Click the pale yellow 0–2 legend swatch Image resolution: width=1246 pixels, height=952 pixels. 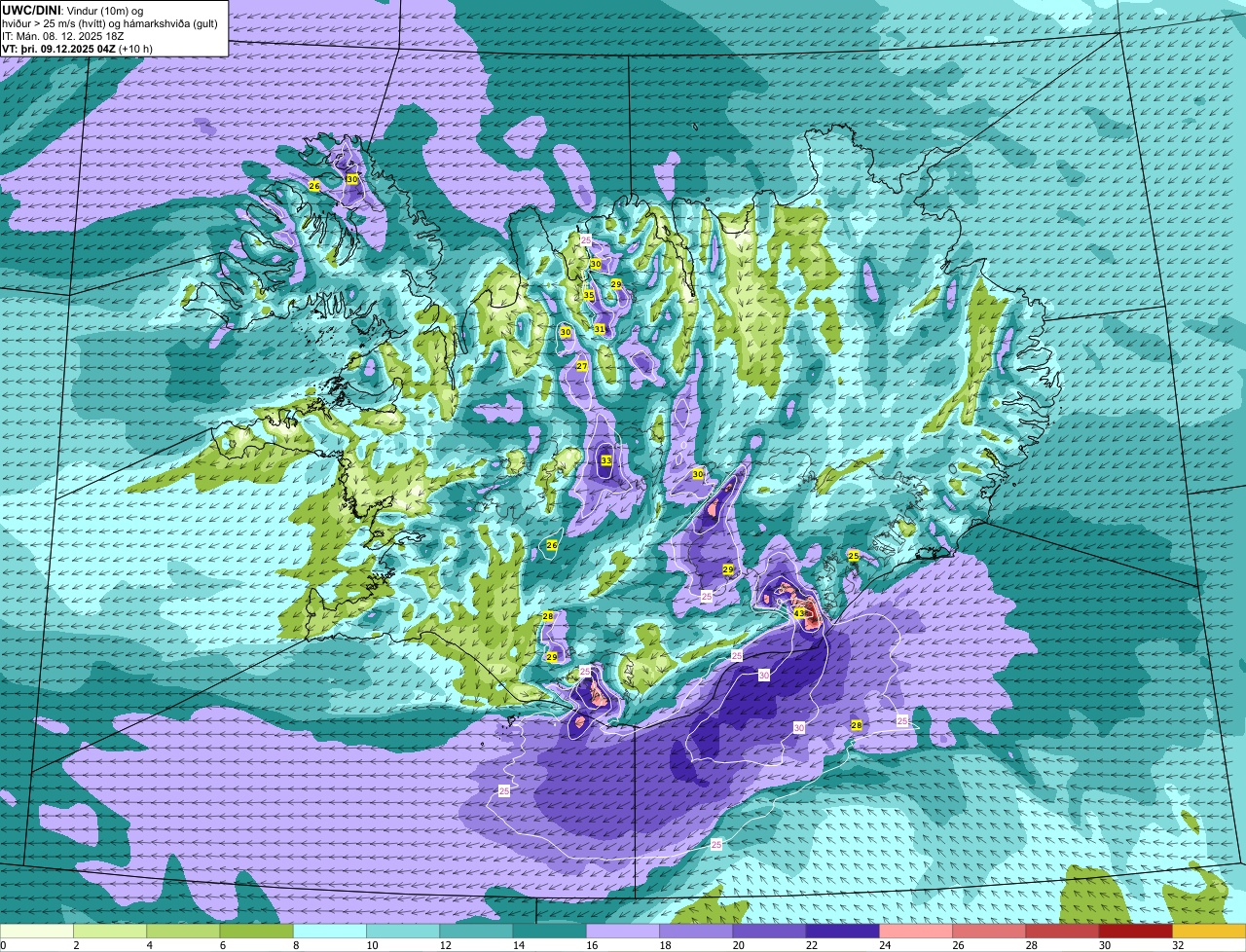pos(37,932)
